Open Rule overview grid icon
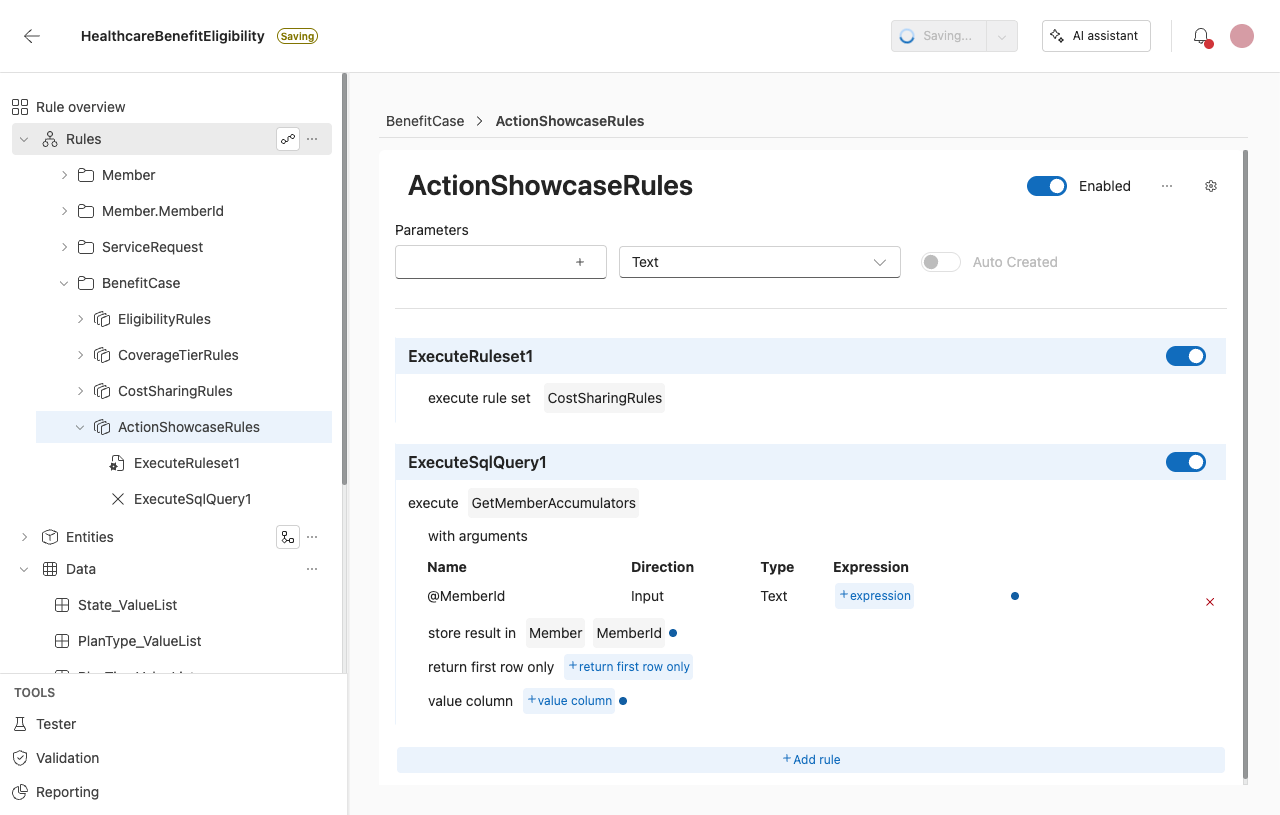The image size is (1280, 815). (x=20, y=107)
